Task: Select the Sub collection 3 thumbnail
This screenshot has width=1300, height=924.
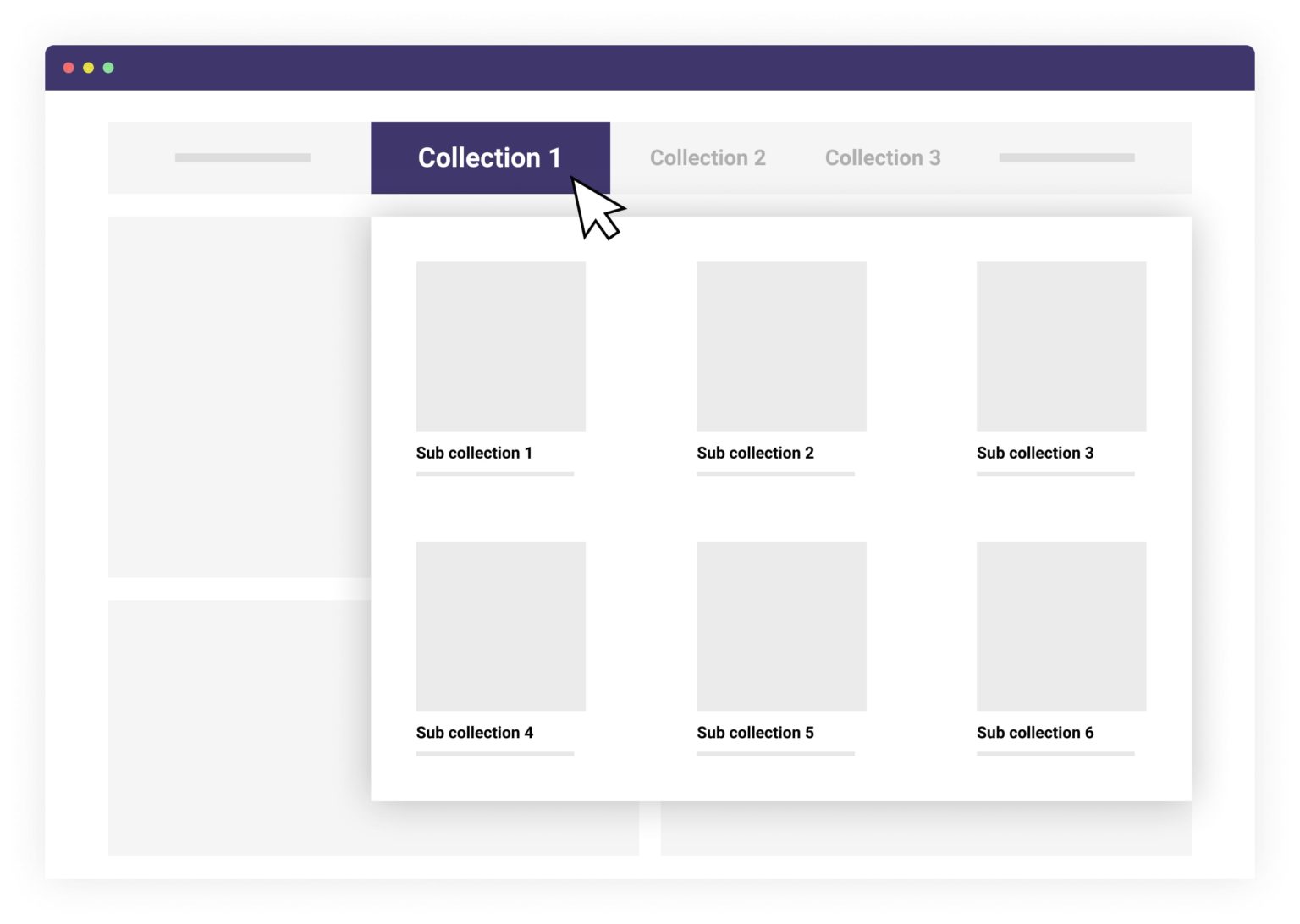Action: coord(1061,347)
